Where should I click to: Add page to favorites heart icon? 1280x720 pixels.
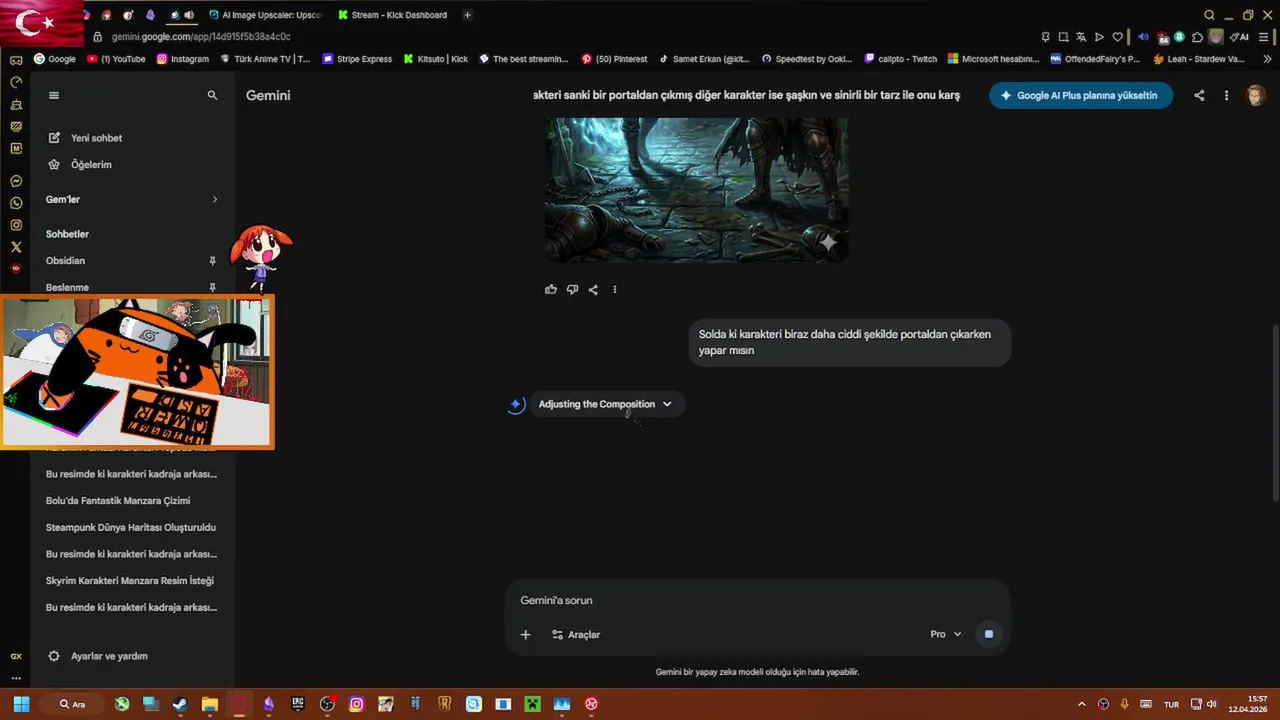tap(1118, 37)
